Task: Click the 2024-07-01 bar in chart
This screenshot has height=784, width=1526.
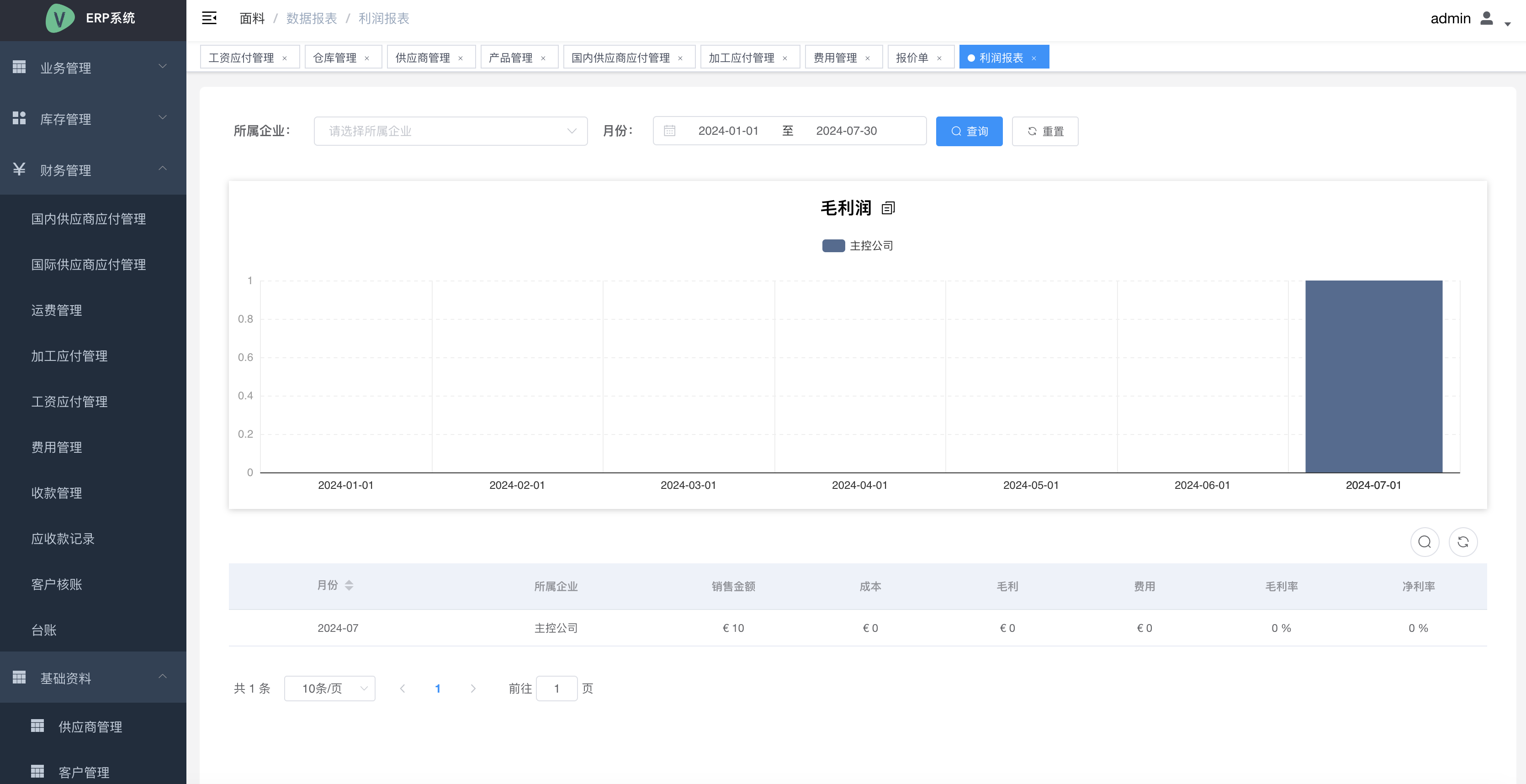Action: click(x=1373, y=376)
